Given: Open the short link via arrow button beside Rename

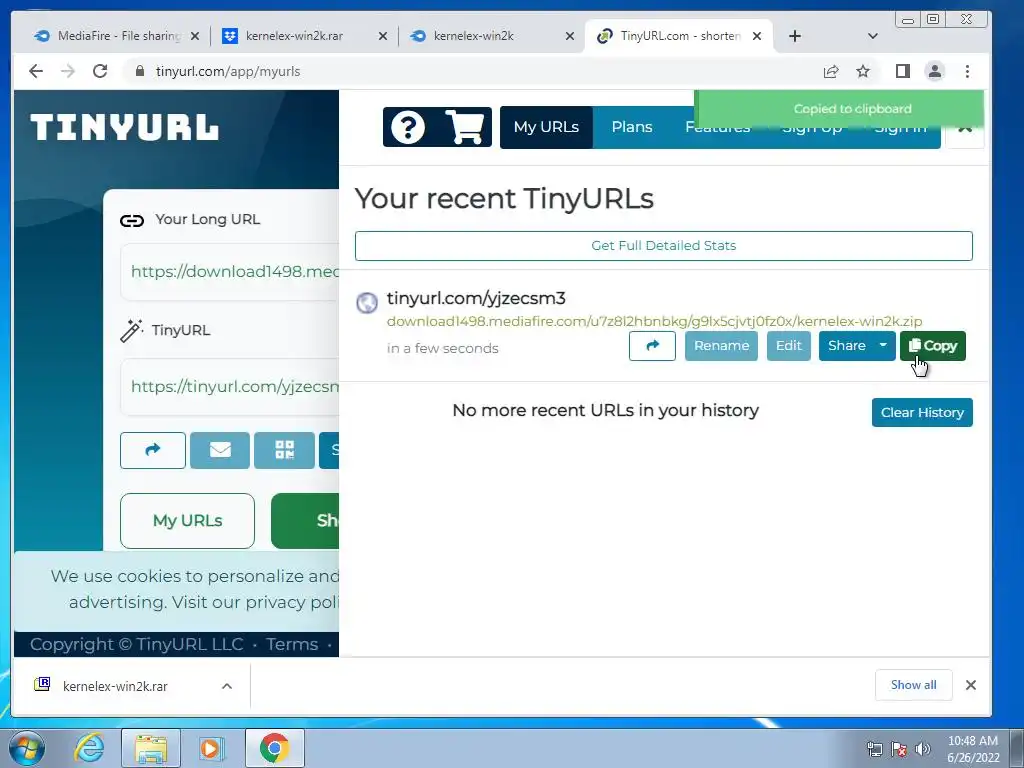Looking at the screenshot, I should coord(652,345).
